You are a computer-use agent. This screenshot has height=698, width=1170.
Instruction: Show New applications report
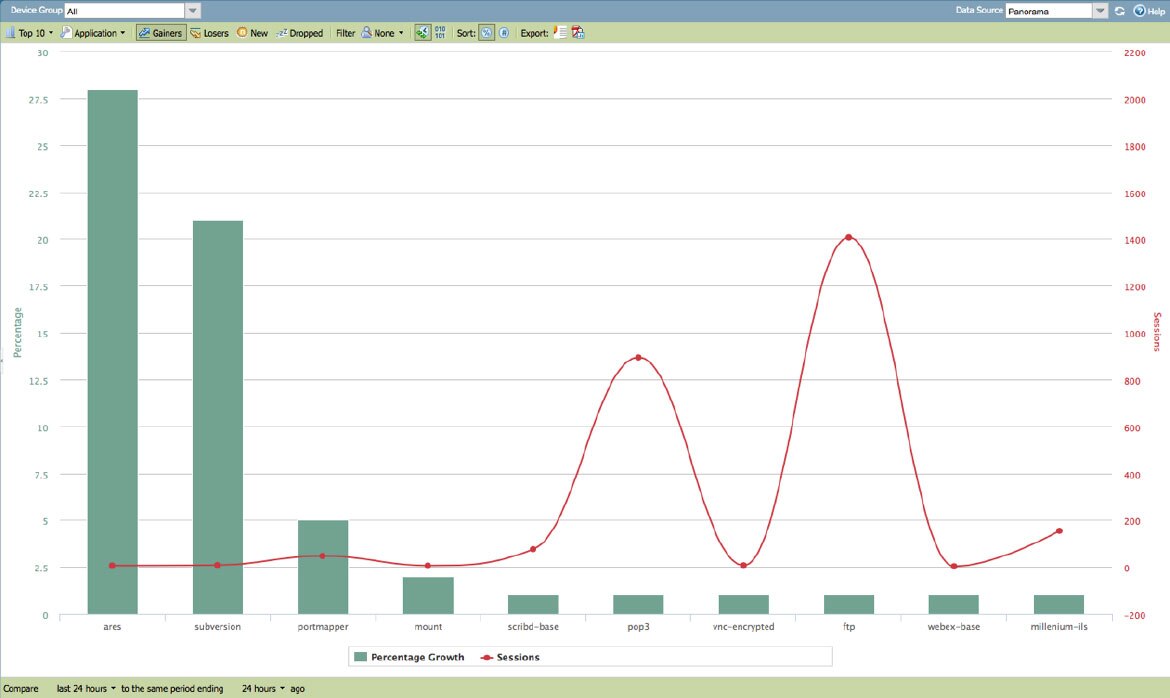(x=252, y=33)
